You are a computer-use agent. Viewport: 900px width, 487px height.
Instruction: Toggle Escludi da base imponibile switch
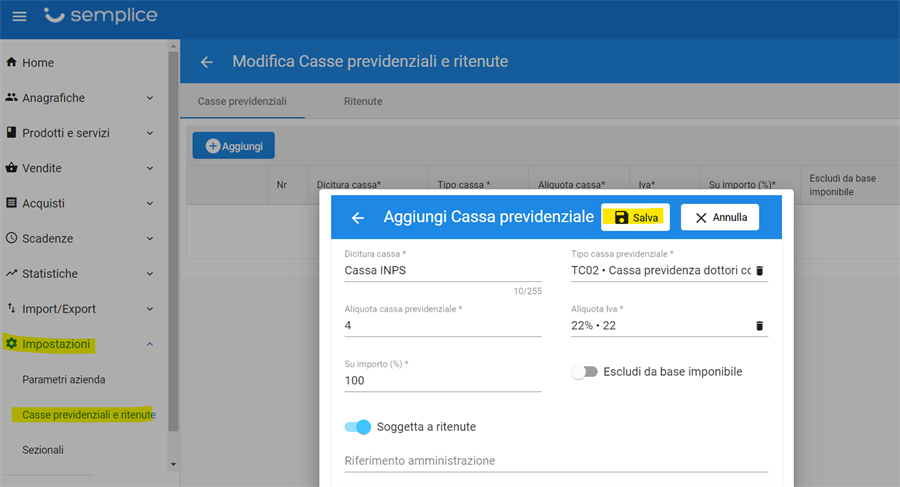click(585, 372)
